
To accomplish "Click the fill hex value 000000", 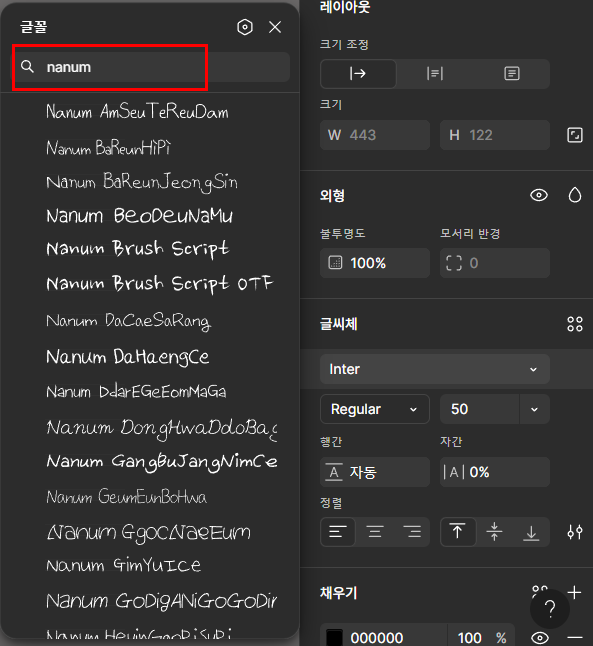I will [377, 638].
